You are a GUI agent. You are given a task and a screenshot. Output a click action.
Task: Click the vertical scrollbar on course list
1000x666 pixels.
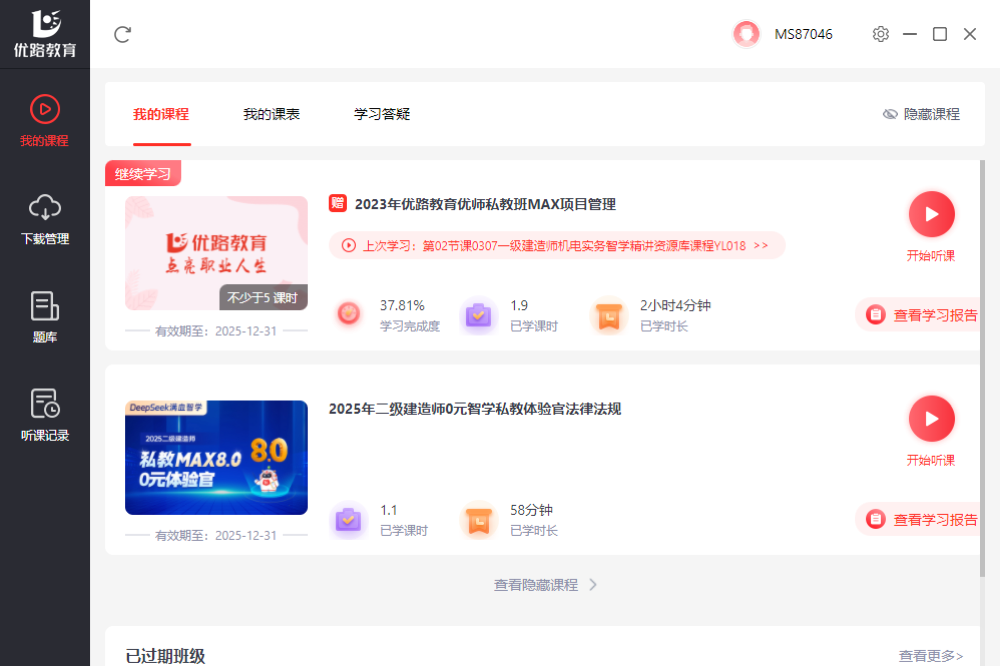pyautogui.click(x=984, y=360)
